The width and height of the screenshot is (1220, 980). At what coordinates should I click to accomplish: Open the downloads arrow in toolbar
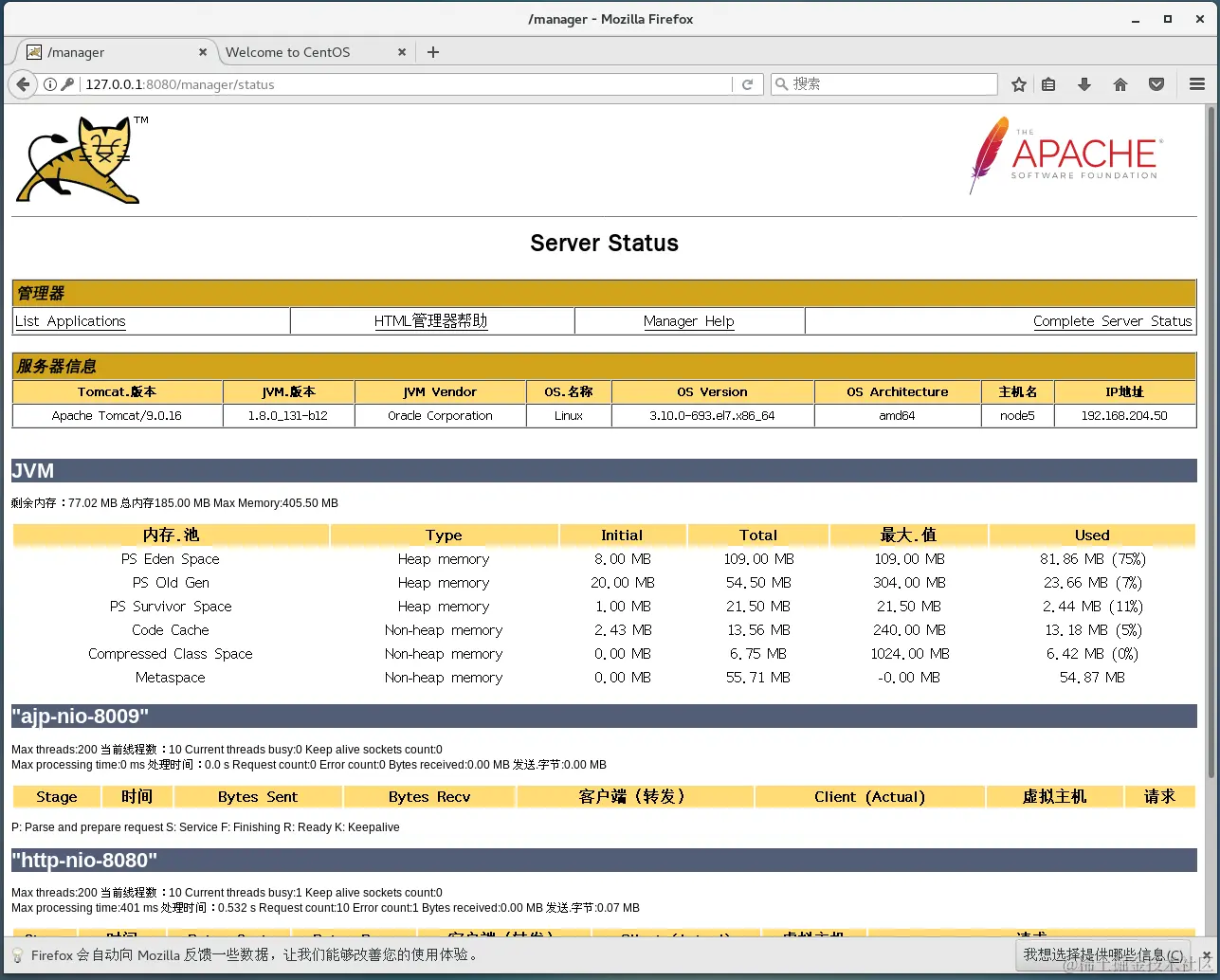click(1084, 84)
